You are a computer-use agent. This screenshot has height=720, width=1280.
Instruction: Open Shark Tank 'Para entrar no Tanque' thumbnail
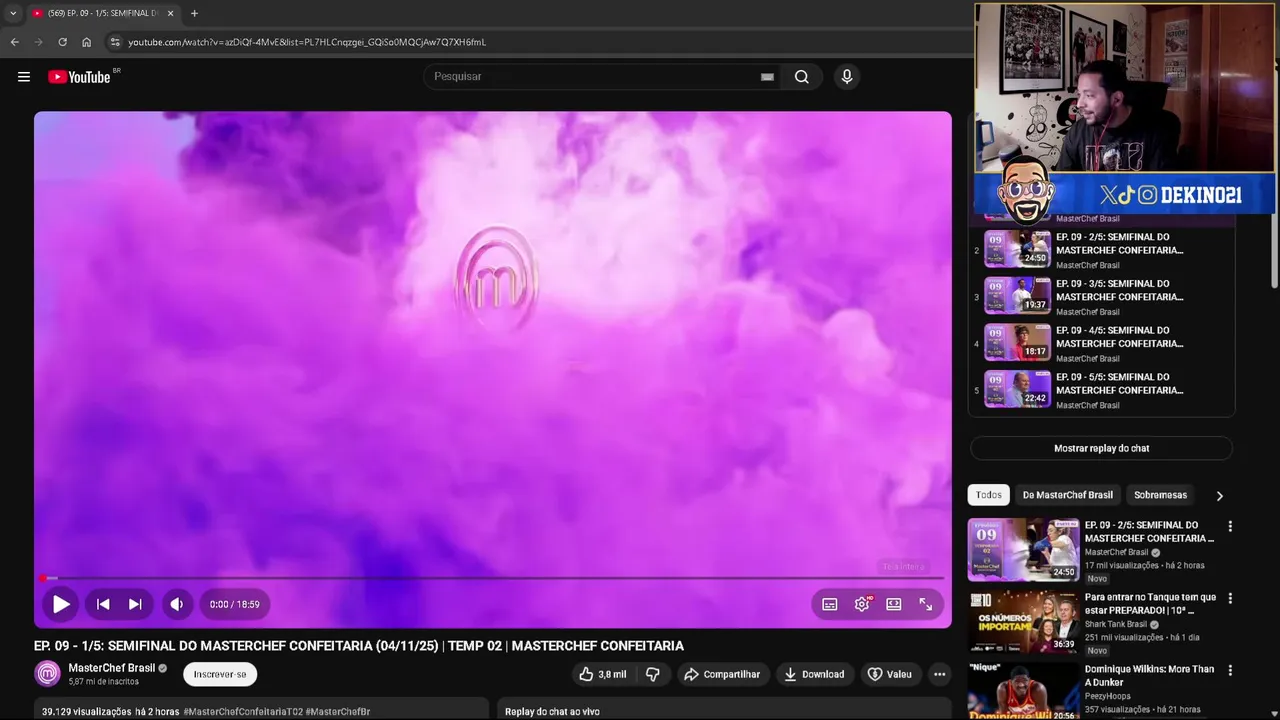[1023, 622]
